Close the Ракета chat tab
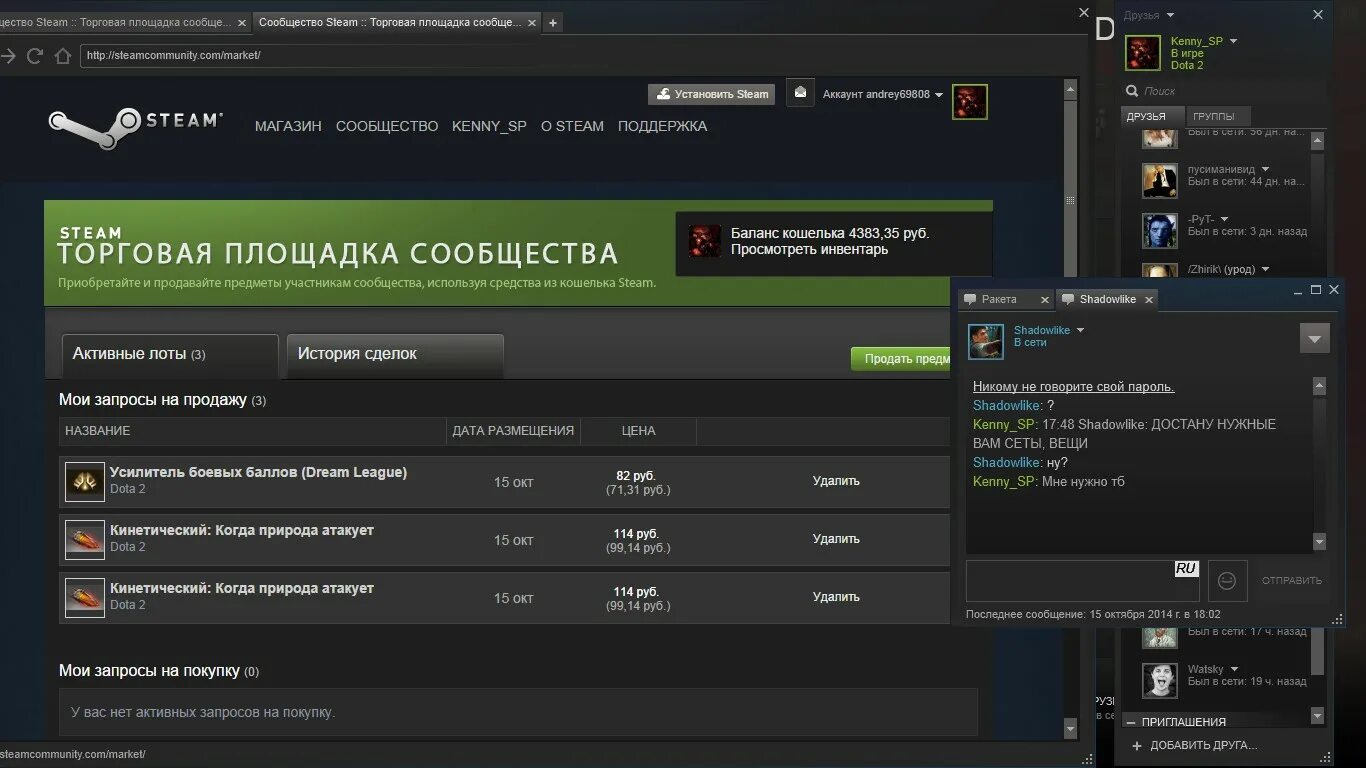 [x=1044, y=300]
